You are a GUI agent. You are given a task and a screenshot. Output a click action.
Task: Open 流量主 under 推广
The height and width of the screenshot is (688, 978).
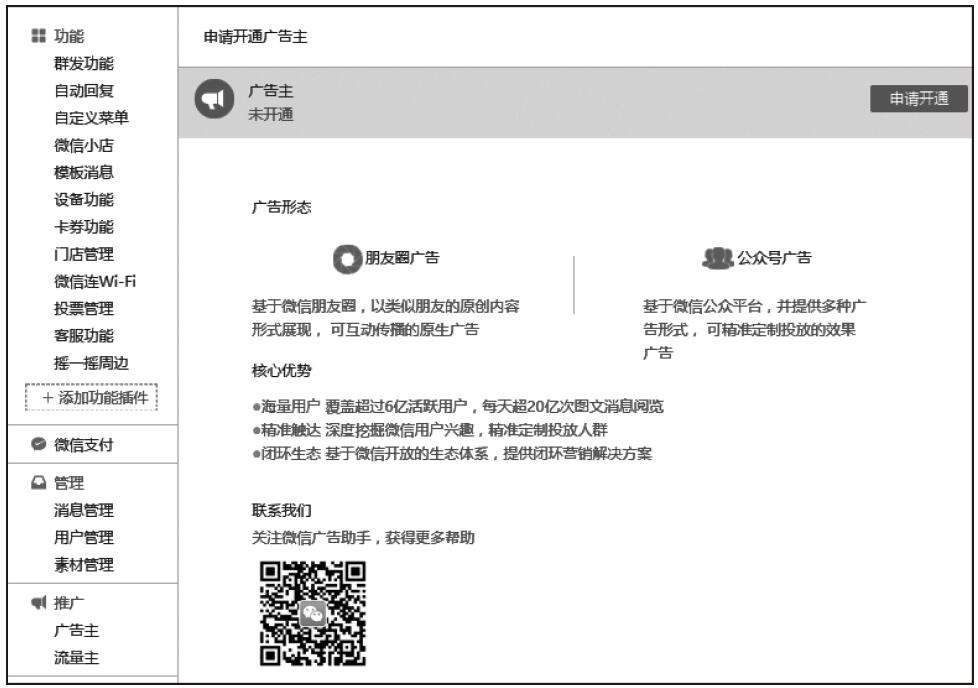pyautogui.click(x=76, y=657)
